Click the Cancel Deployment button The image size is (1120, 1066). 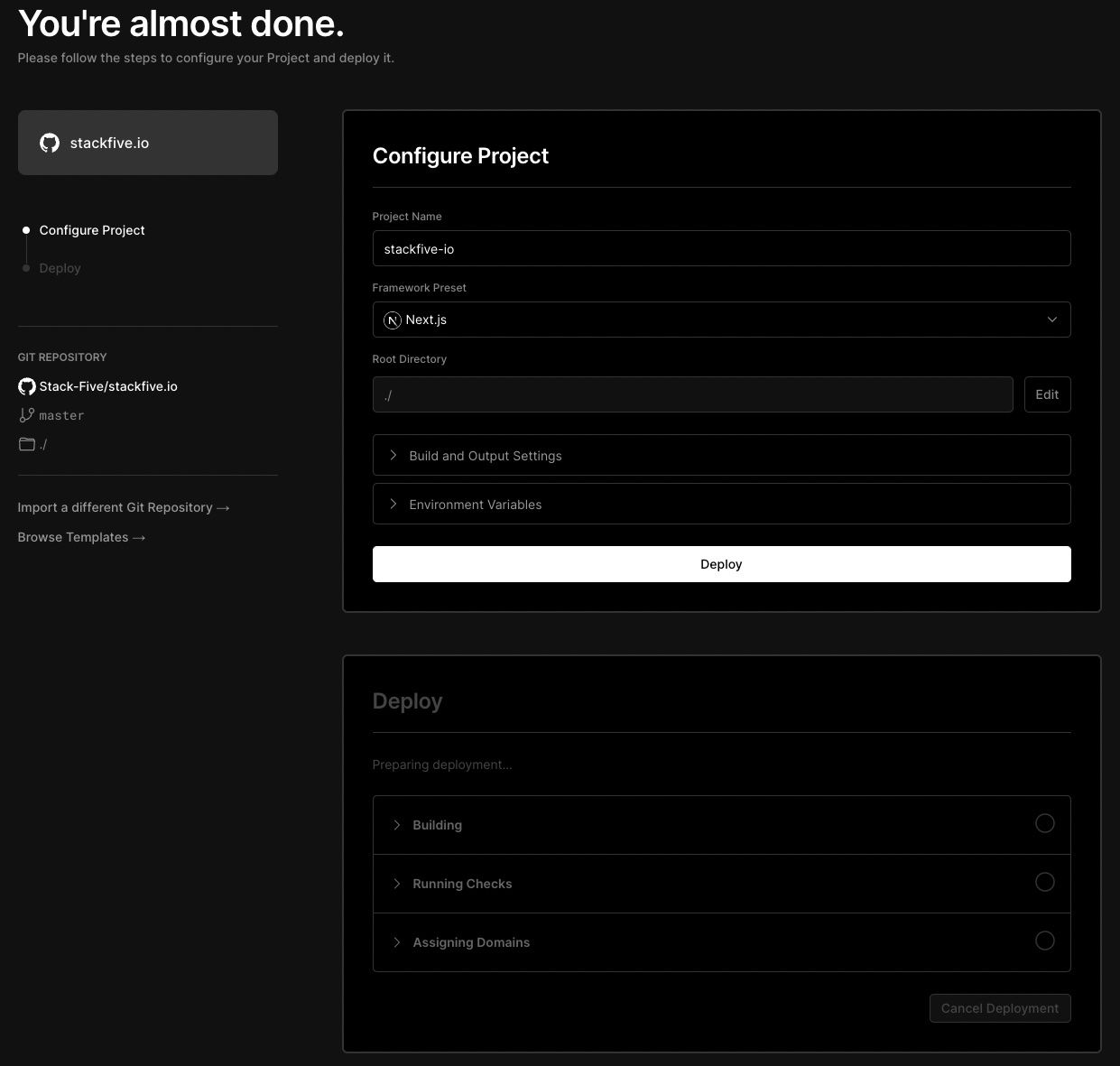(1000, 1008)
